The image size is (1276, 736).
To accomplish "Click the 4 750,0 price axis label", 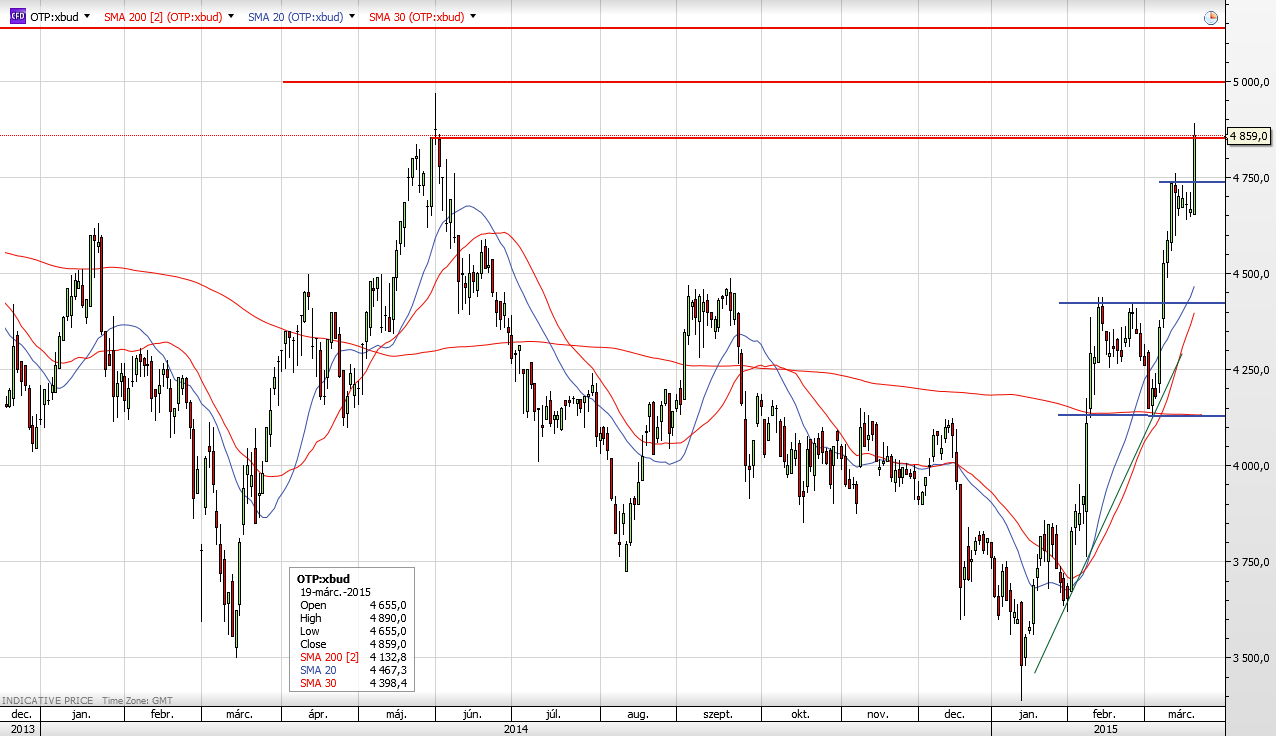I will pos(1251,178).
